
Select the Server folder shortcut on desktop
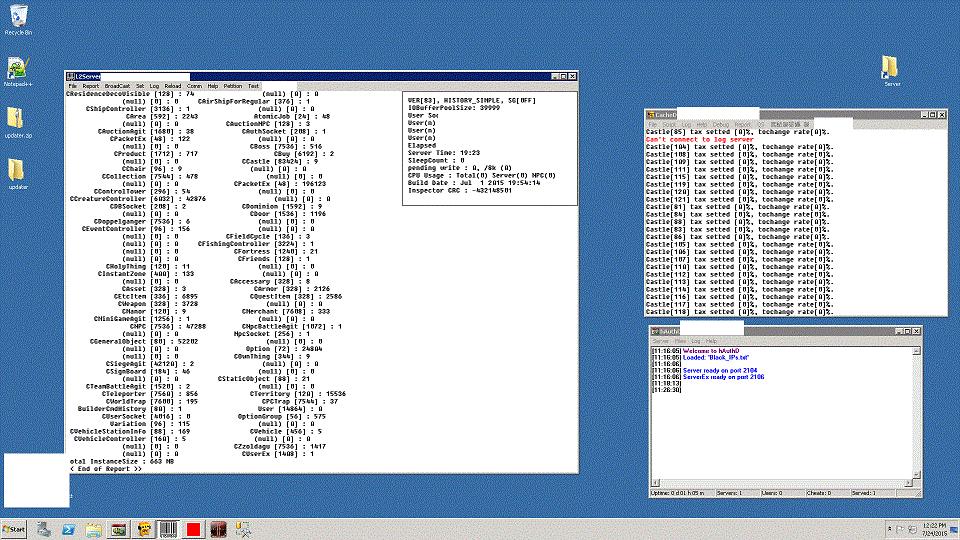tap(891, 70)
